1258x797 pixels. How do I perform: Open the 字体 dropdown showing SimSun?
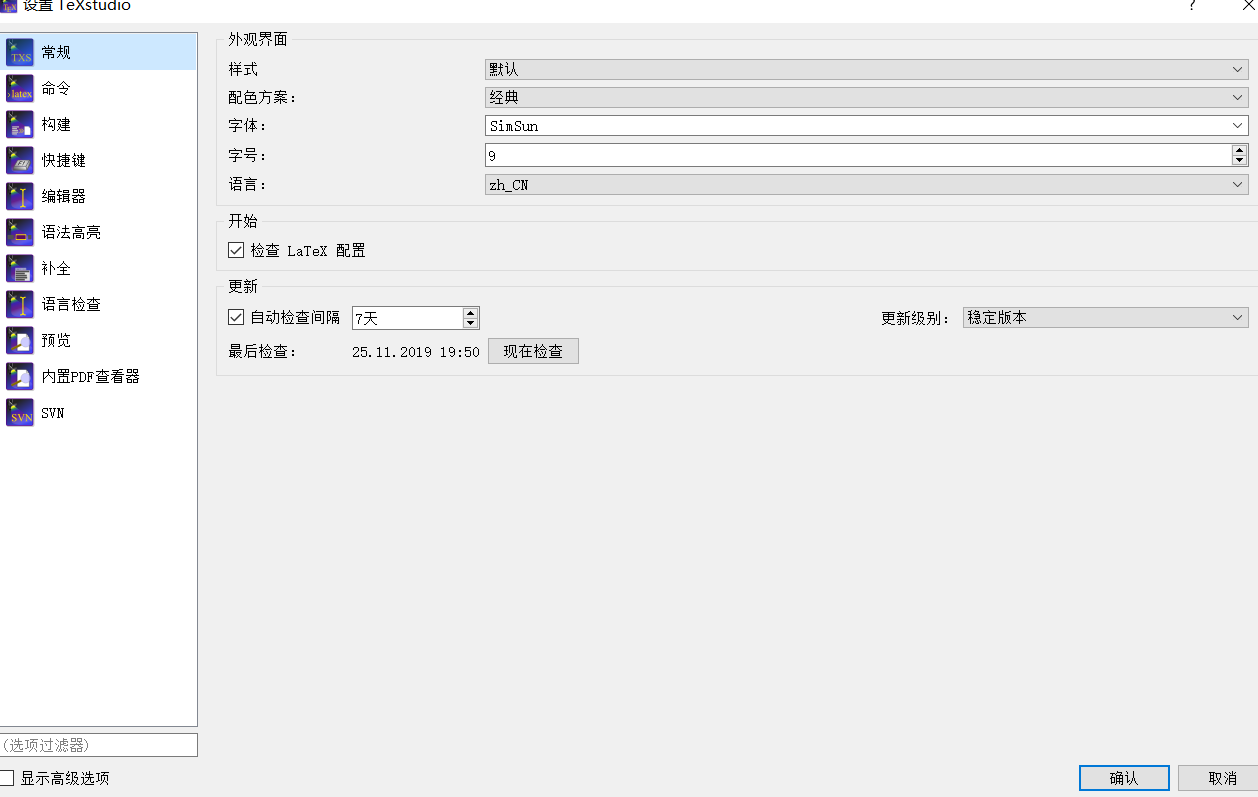(866, 126)
